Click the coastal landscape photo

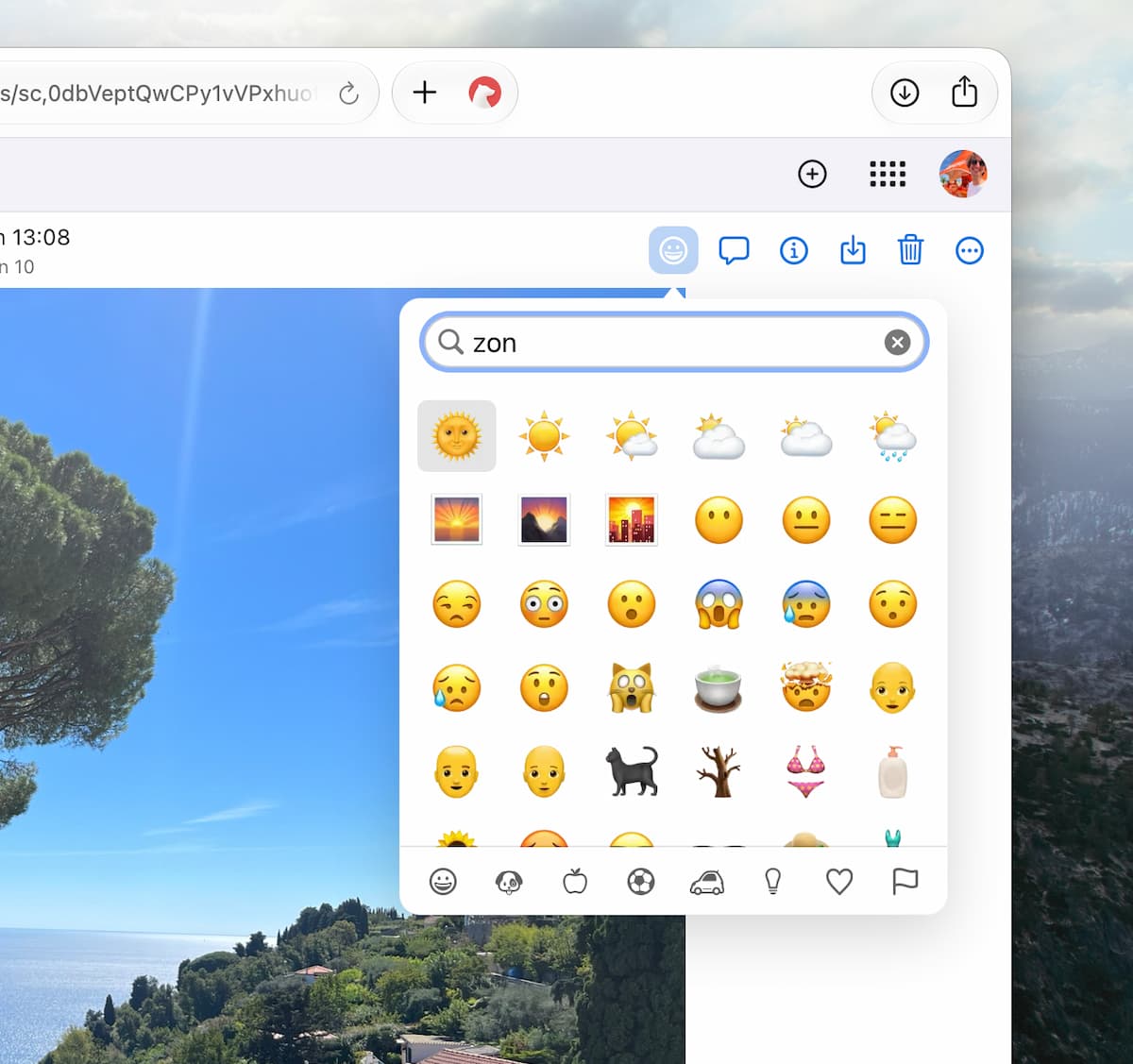click(x=198, y=675)
